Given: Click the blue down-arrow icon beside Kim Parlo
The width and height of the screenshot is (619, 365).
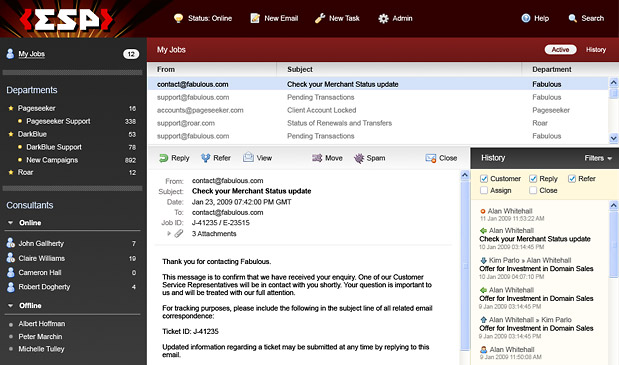Looking at the screenshot, I should (483, 260).
